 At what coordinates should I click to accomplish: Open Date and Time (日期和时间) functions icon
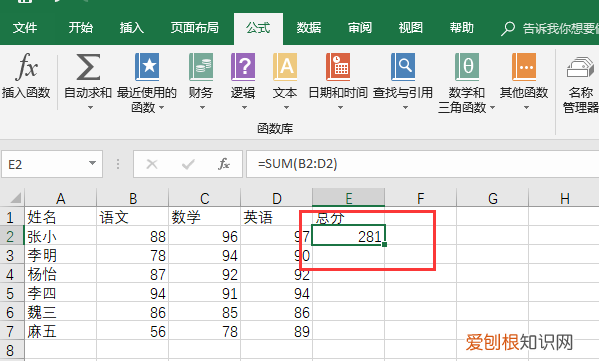point(338,67)
